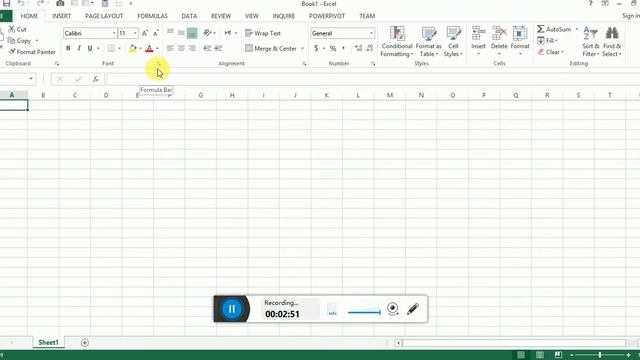The height and width of the screenshot is (360, 640).
Task: Open Format cells menu
Action: pyautogui.click(x=520, y=41)
